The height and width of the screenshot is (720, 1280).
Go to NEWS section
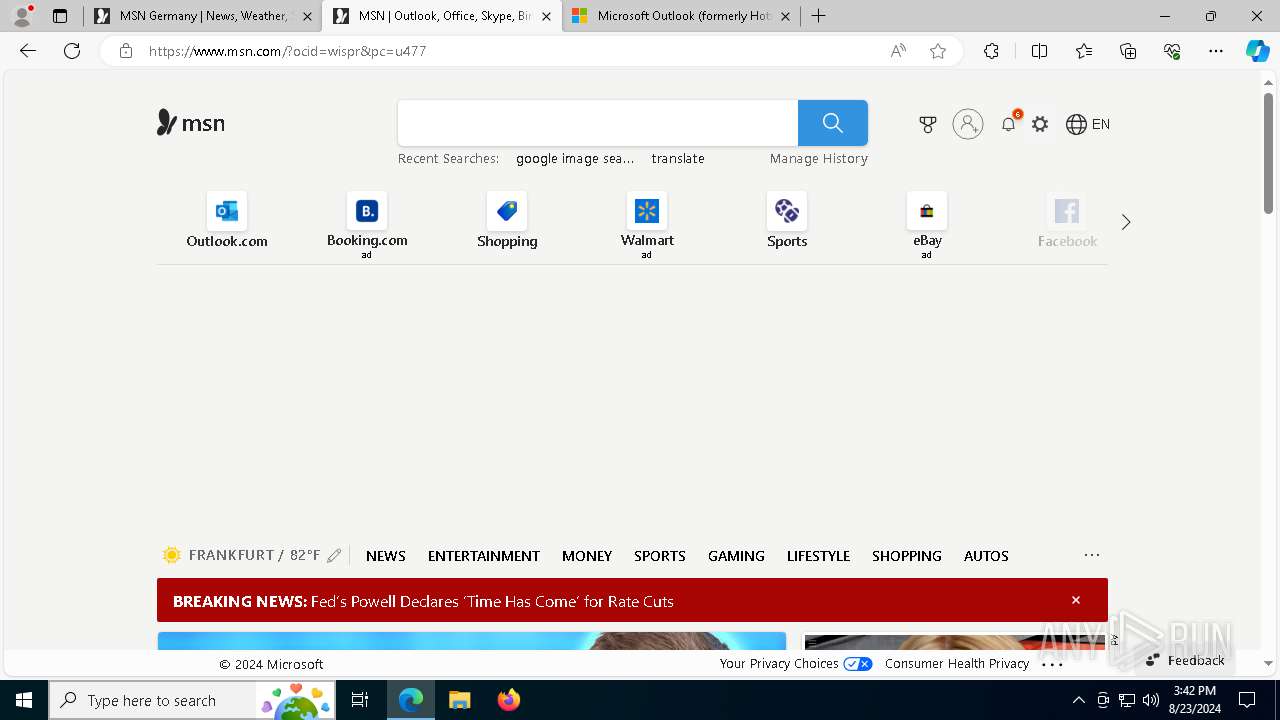point(386,556)
